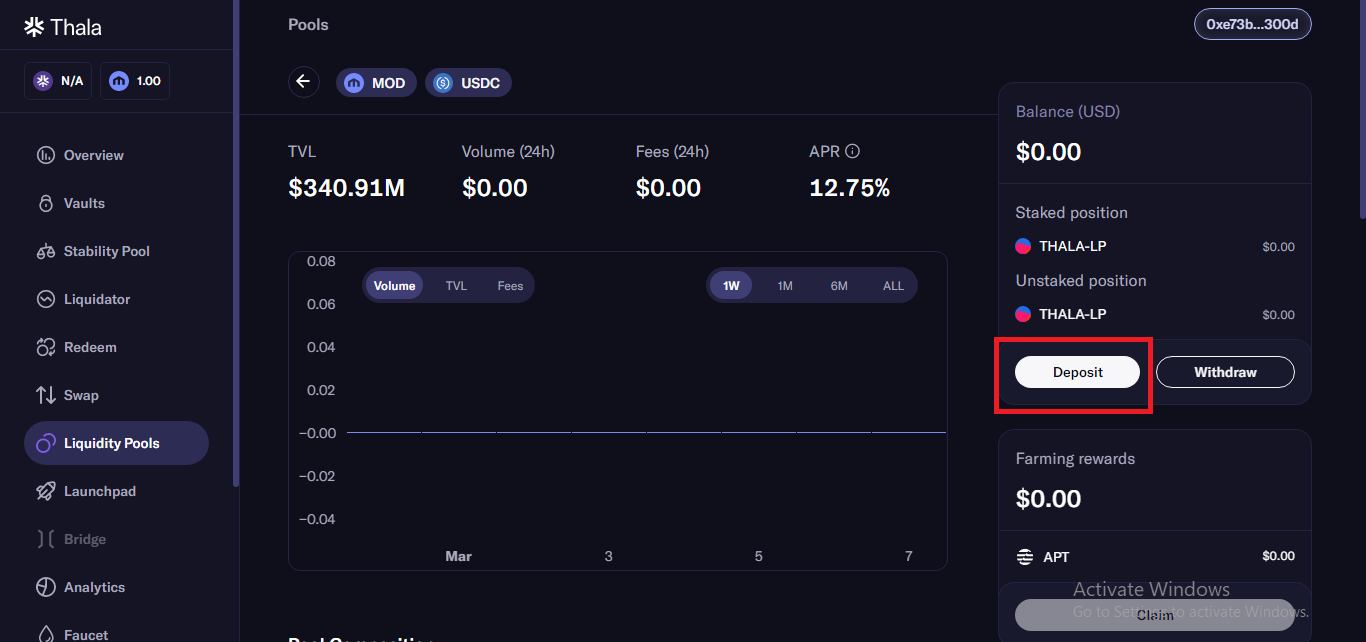This screenshot has height=642, width=1366.
Task: Click the Redeem sidebar icon
Action: (45, 347)
